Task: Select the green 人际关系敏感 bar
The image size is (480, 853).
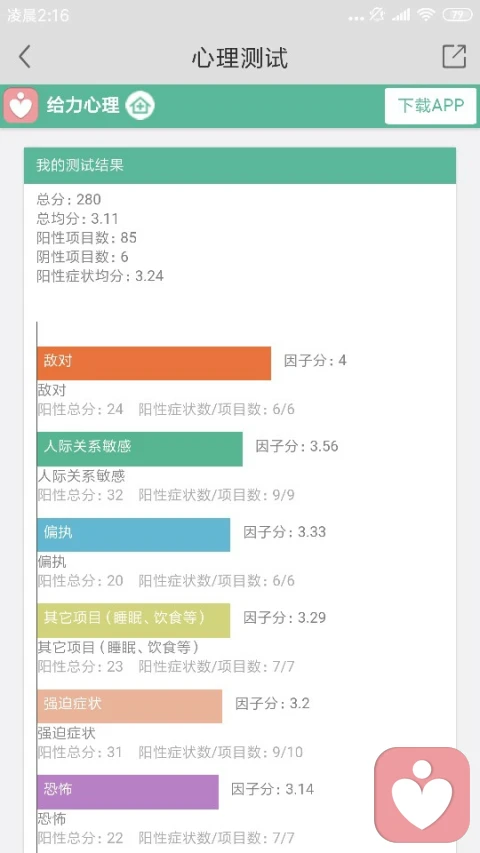Action: tap(140, 449)
